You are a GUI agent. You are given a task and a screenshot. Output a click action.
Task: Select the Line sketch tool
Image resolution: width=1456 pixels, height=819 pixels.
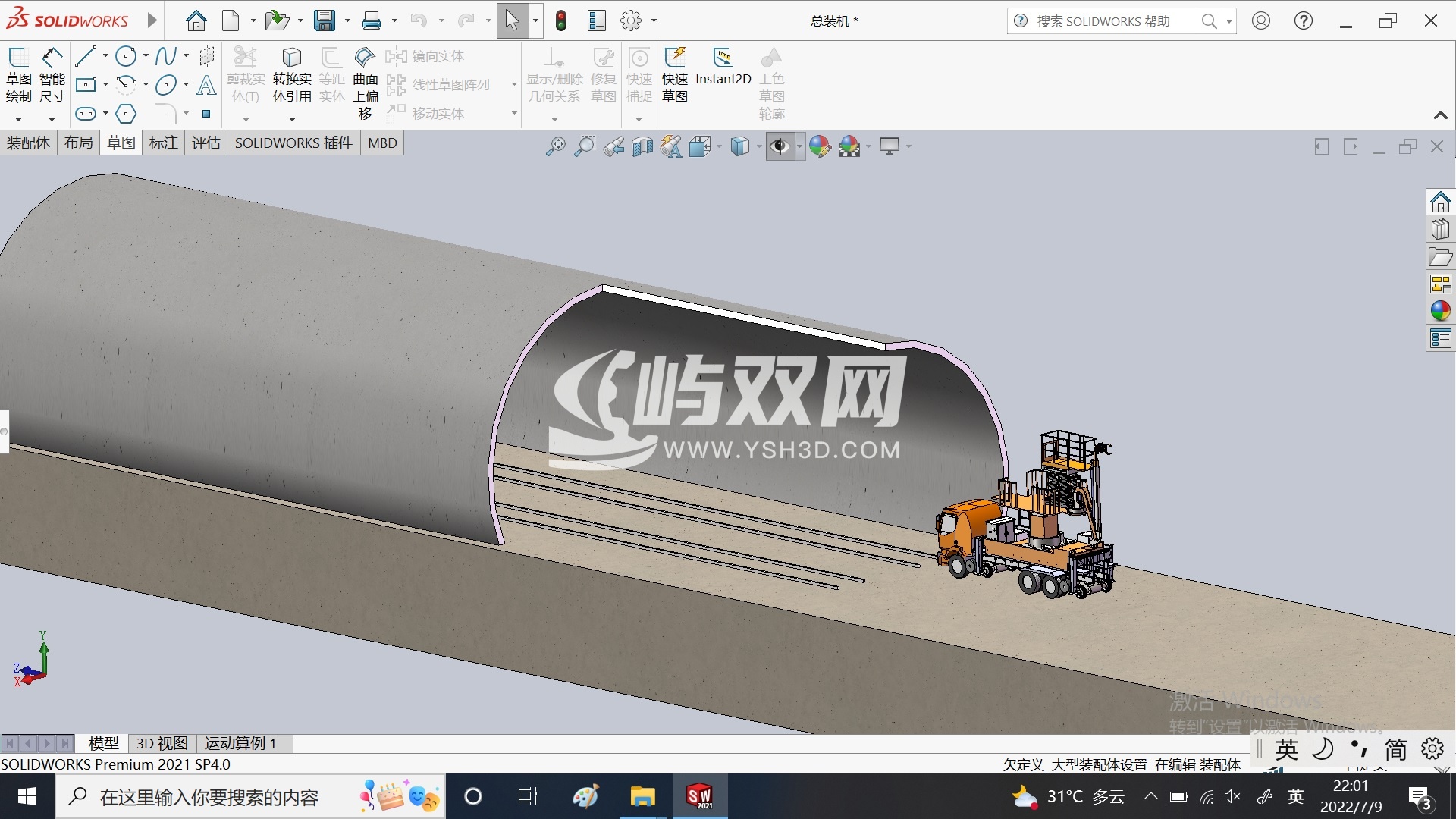(86, 56)
